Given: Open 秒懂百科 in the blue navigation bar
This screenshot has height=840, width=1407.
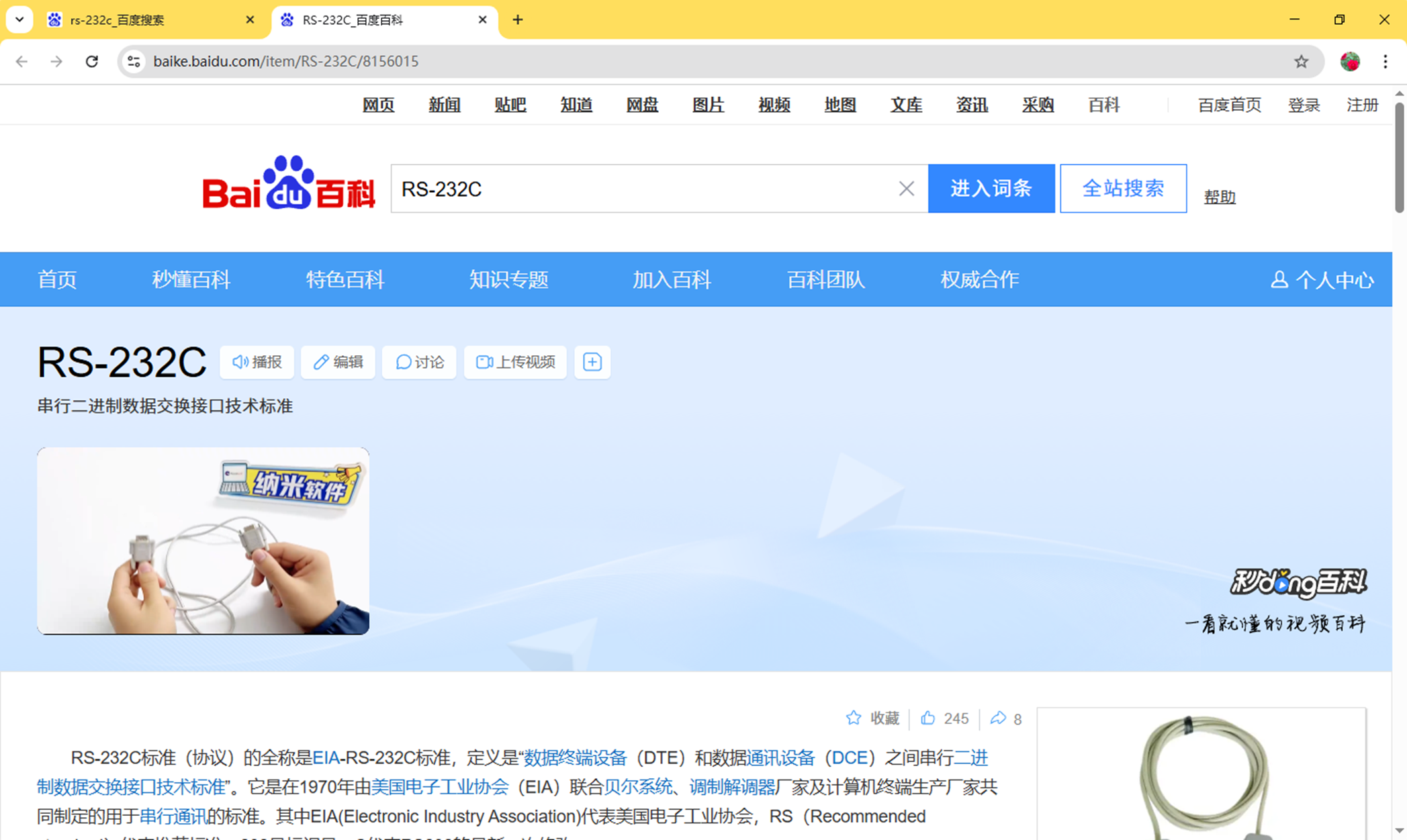Looking at the screenshot, I should coord(191,279).
